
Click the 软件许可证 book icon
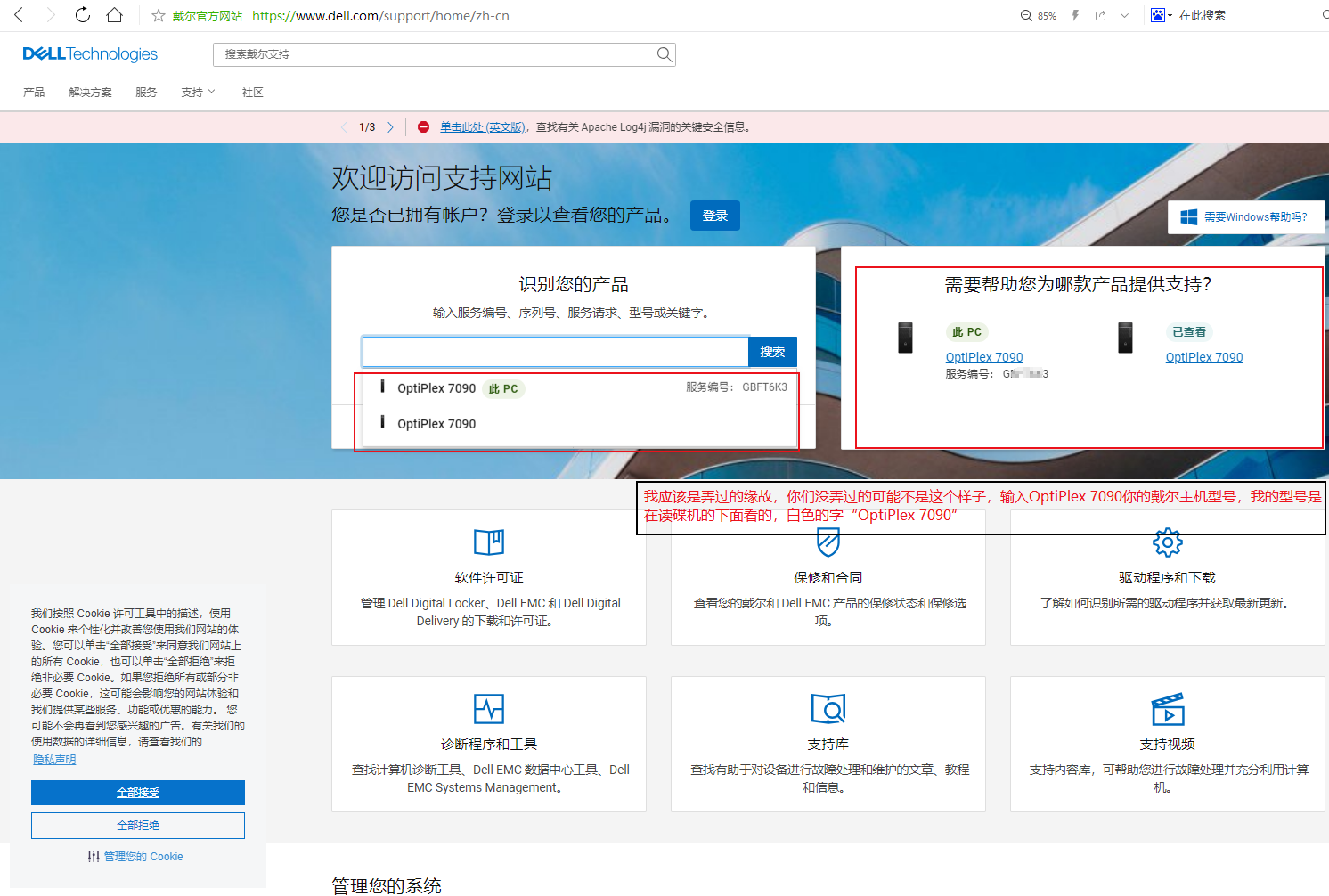(x=489, y=542)
